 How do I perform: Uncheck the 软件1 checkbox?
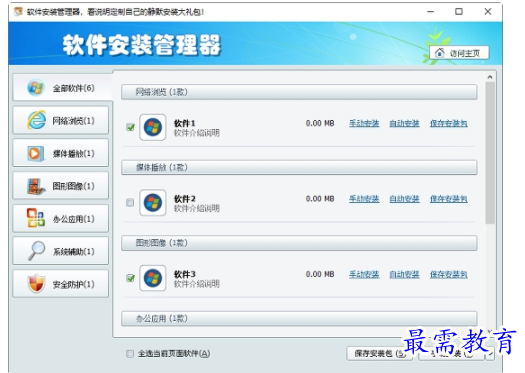pyautogui.click(x=130, y=127)
